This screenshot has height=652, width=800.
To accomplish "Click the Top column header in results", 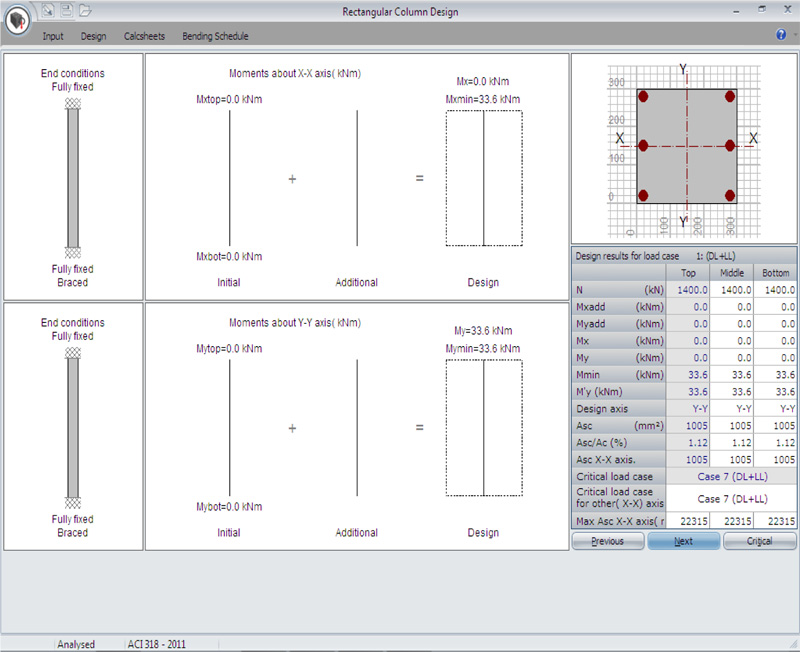I will pos(688,273).
